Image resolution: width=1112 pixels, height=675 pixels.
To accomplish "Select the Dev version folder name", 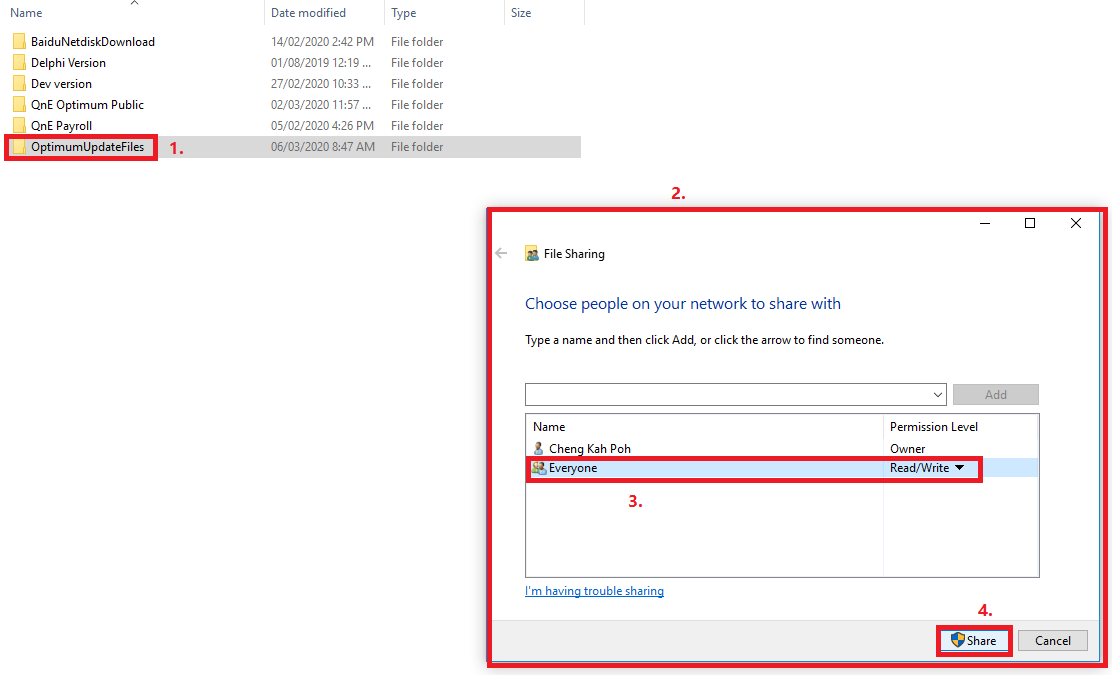I will (x=61, y=84).
